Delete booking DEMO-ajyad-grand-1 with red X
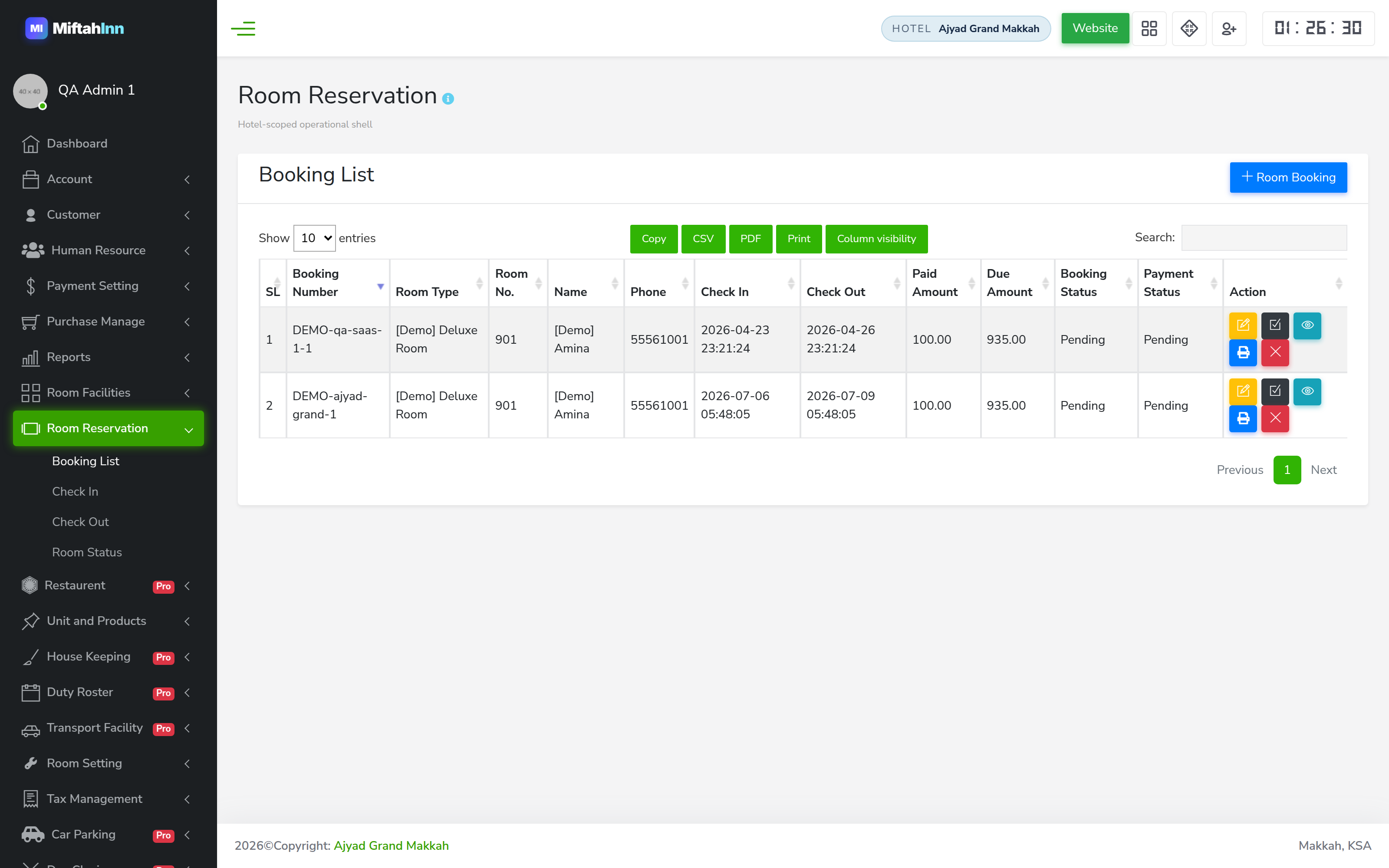 click(x=1275, y=418)
